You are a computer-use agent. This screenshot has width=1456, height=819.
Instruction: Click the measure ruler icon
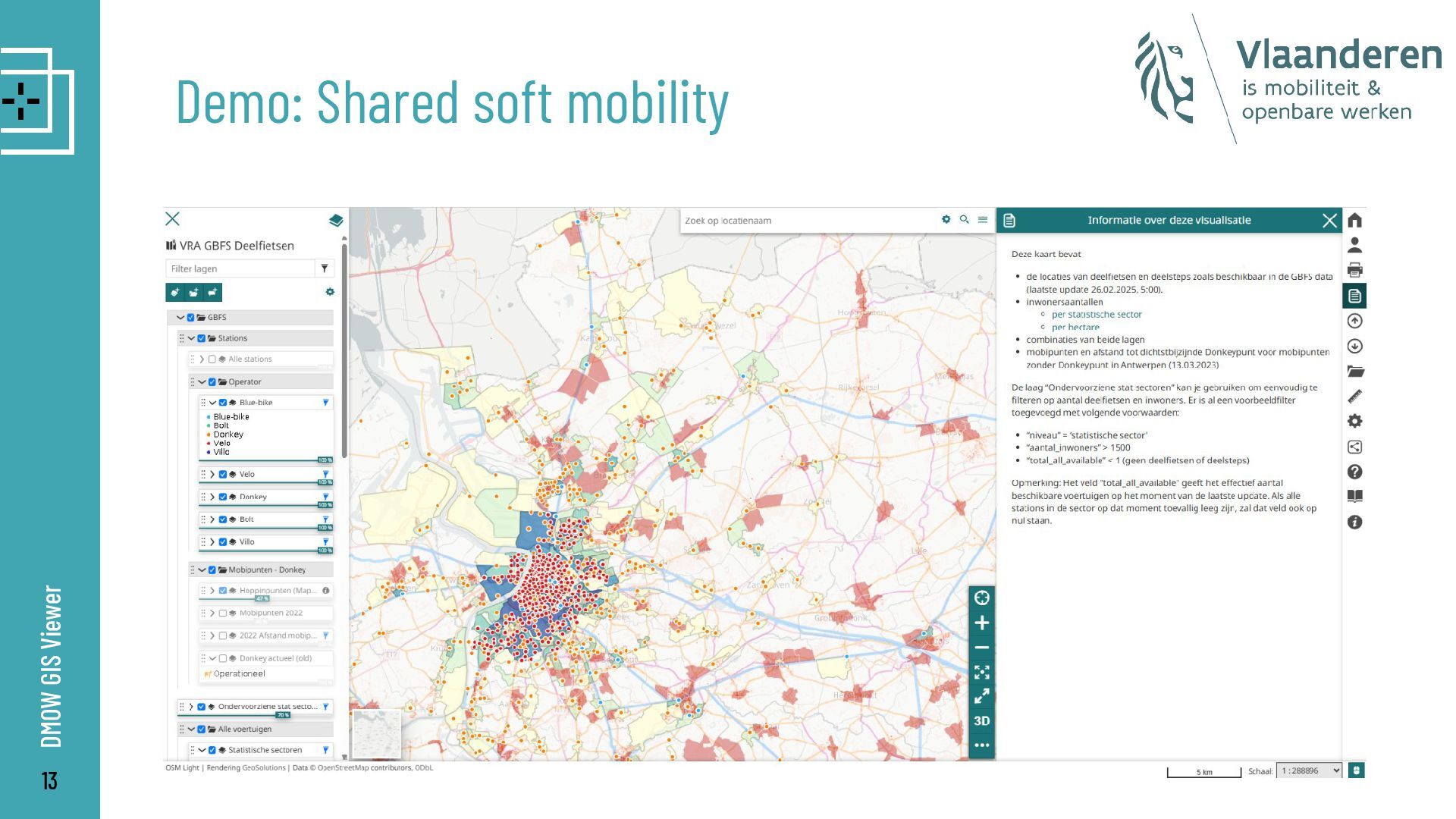1355,396
